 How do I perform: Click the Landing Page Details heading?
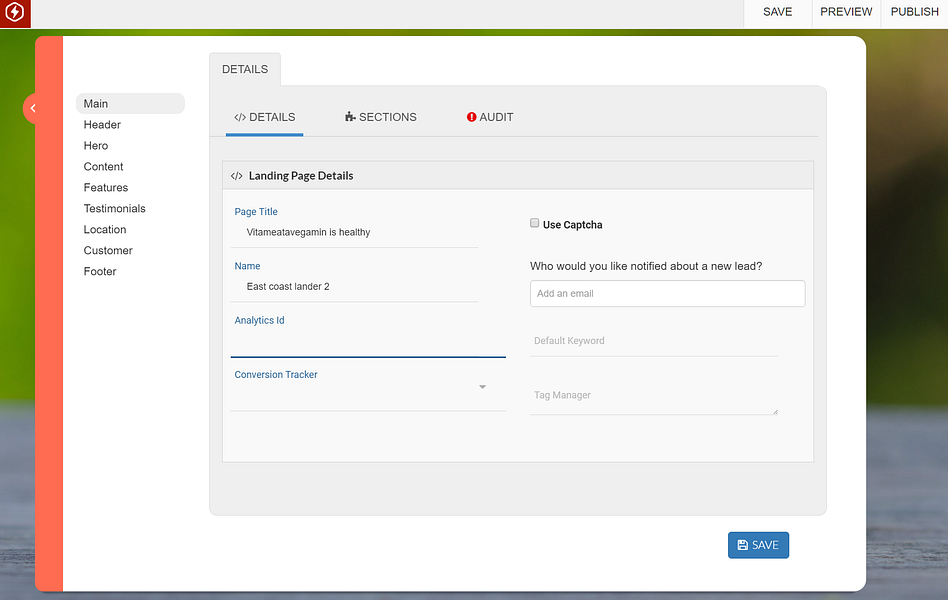(x=301, y=176)
